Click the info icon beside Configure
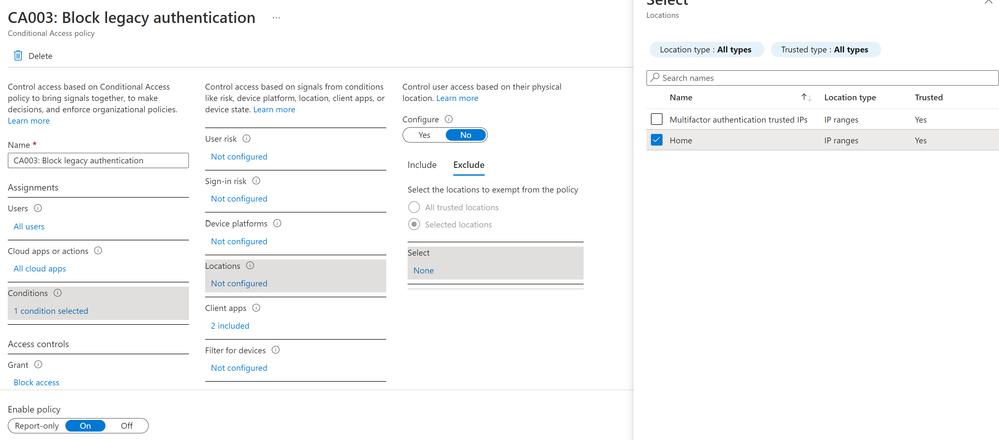Viewport: 999px width, 440px height. tap(449, 119)
